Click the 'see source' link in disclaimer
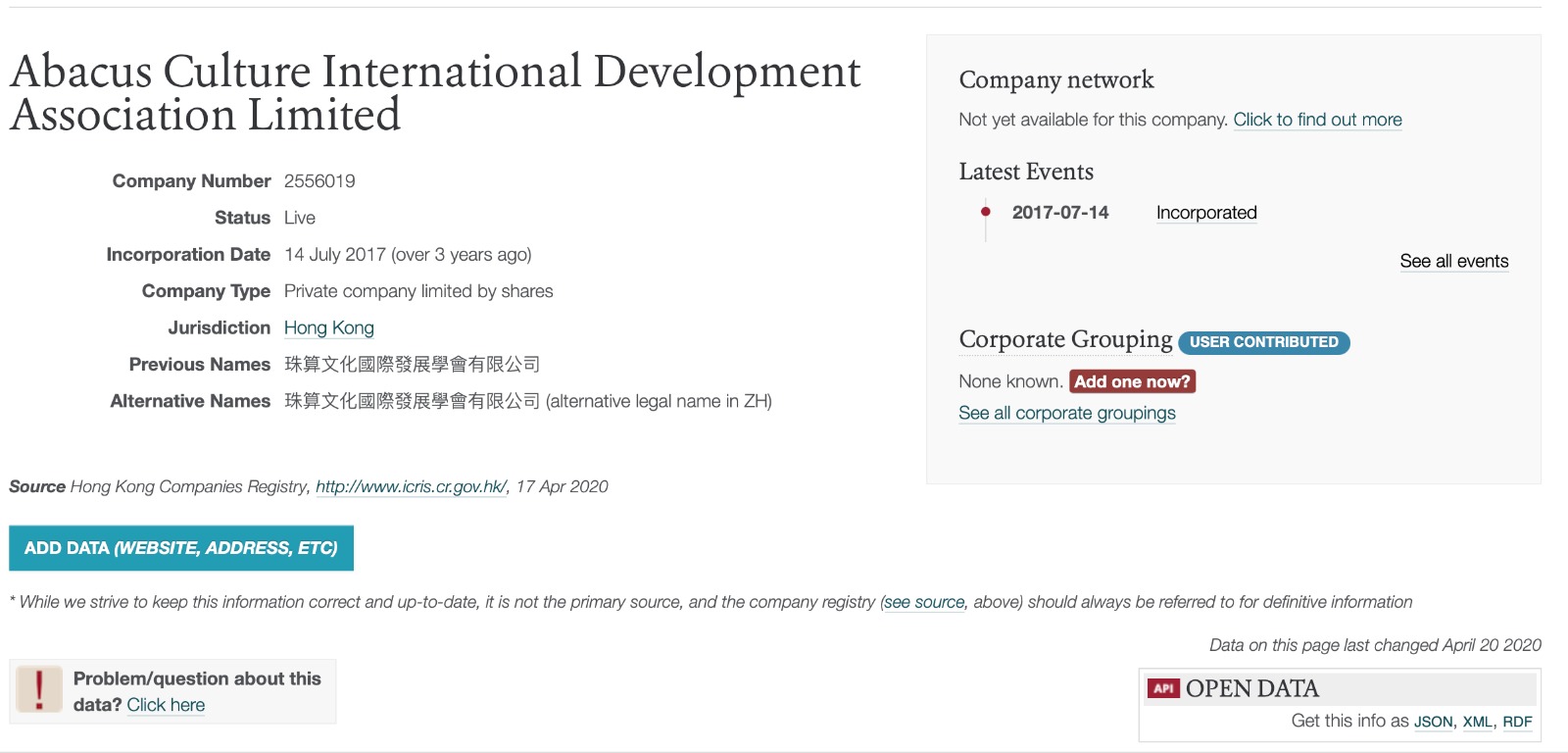 point(924,602)
